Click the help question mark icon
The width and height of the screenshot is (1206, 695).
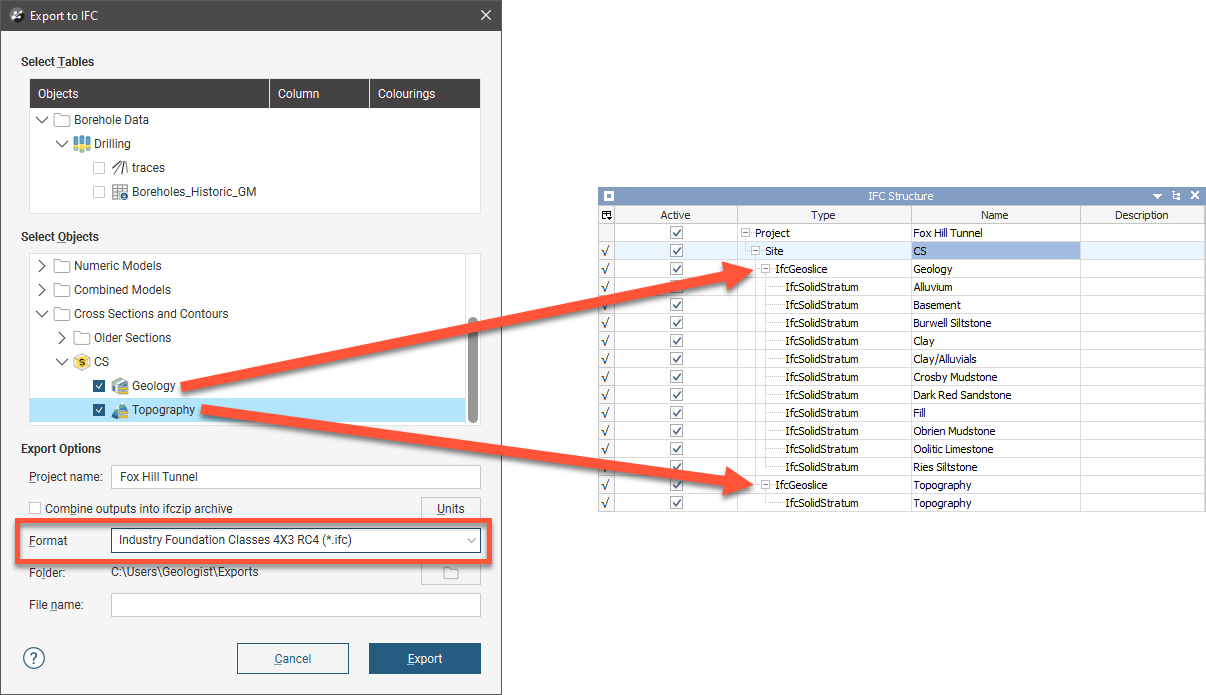point(34,658)
